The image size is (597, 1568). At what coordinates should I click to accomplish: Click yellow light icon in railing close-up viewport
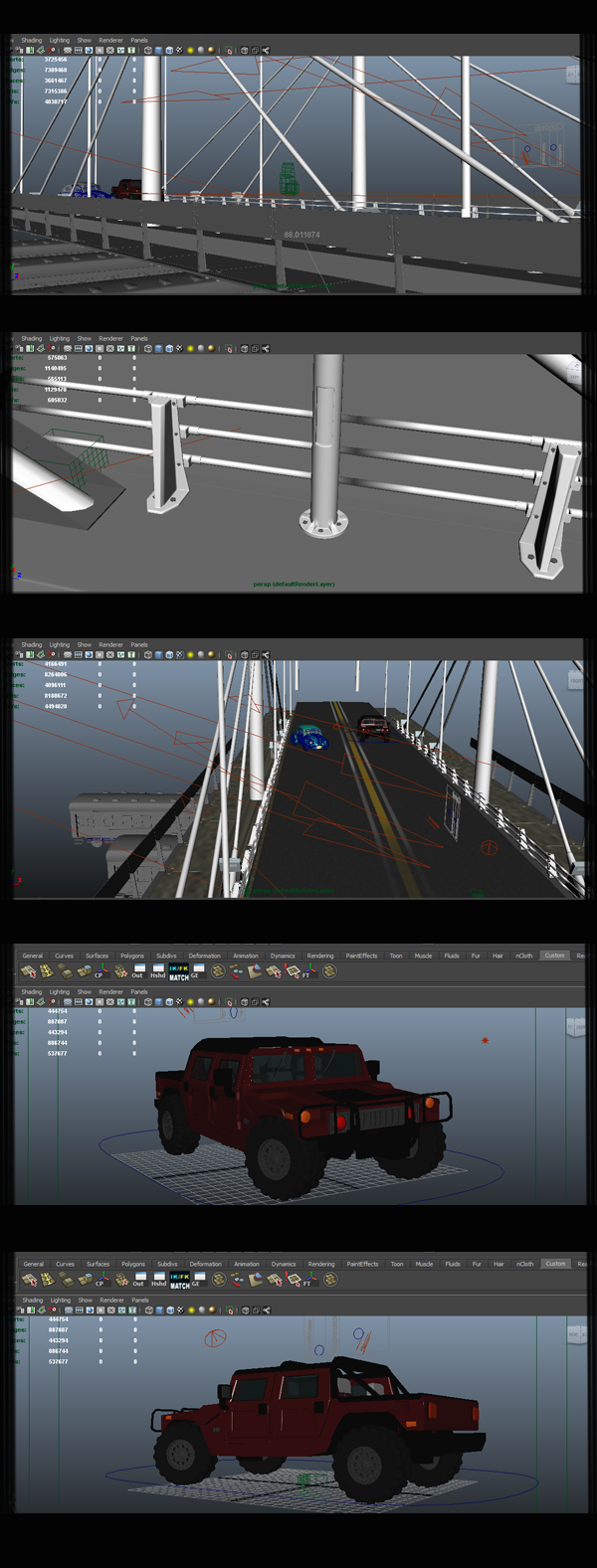click(x=190, y=348)
